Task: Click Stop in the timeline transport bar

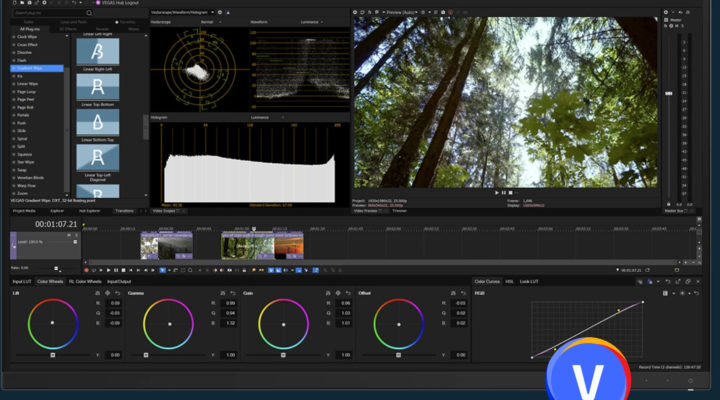Action: [123, 270]
